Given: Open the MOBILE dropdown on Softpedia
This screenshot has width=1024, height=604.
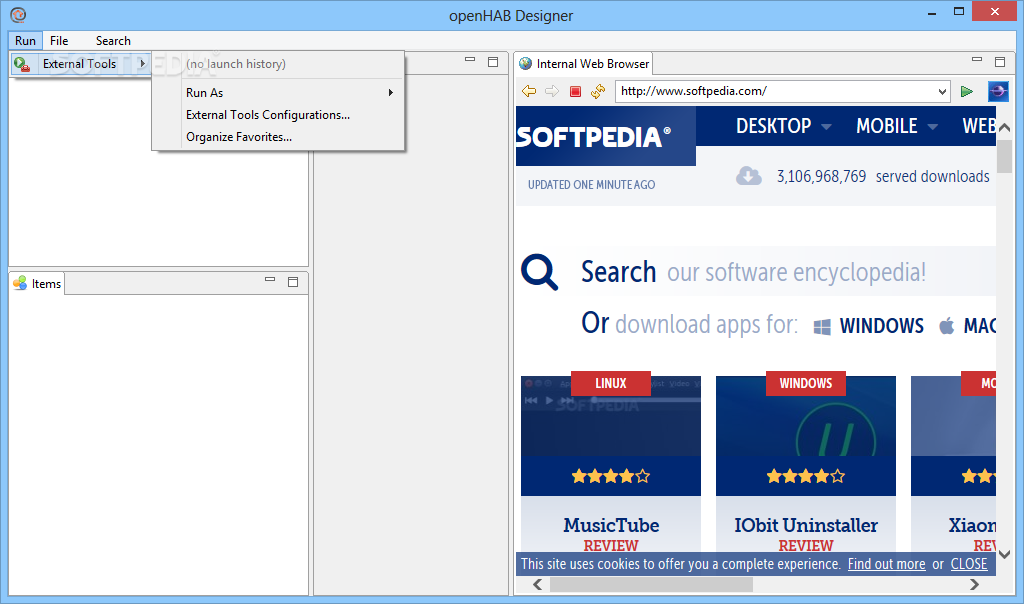Looking at the screenshot, I should point(897,126).
